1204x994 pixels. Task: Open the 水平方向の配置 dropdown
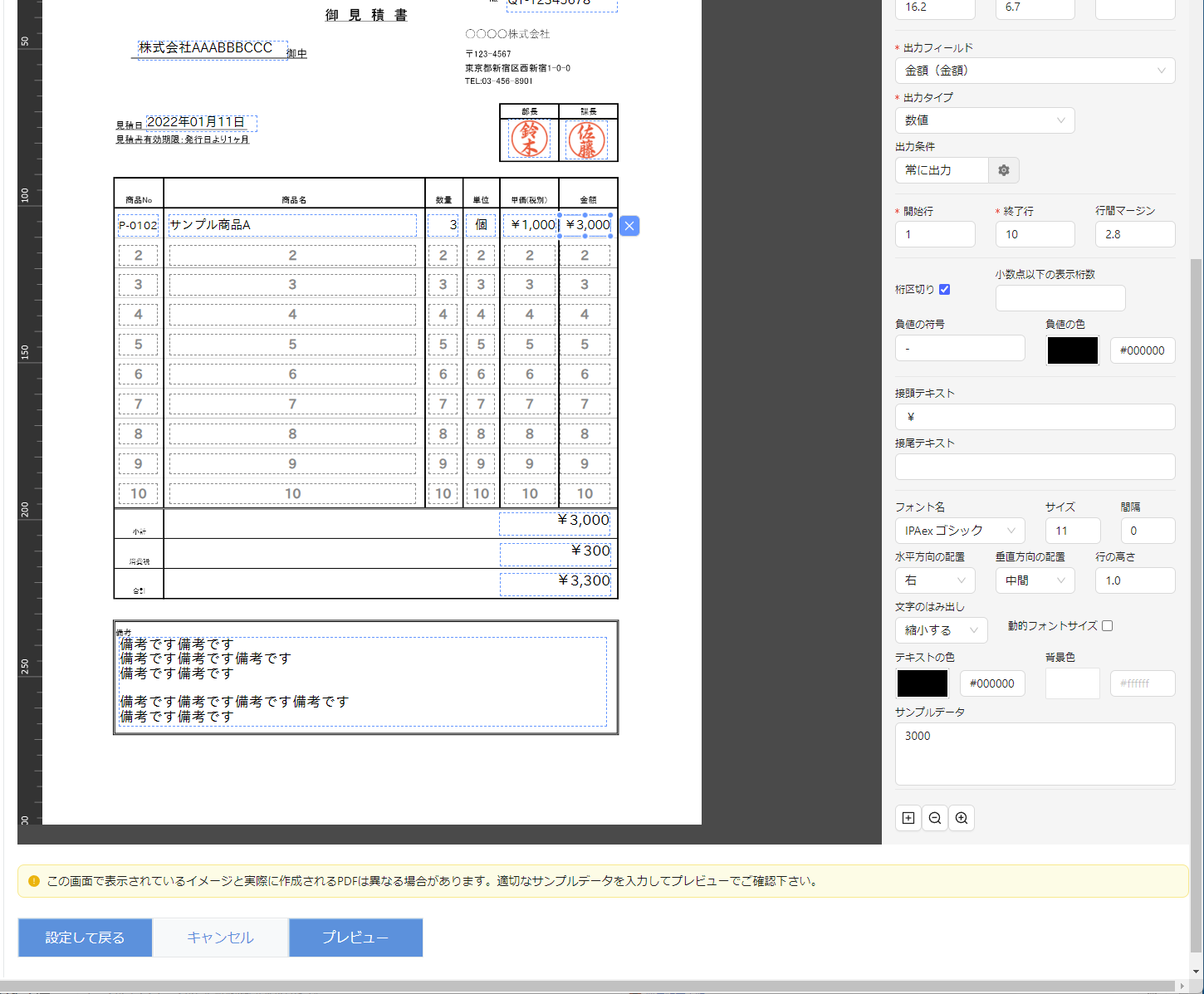[935, 580]
